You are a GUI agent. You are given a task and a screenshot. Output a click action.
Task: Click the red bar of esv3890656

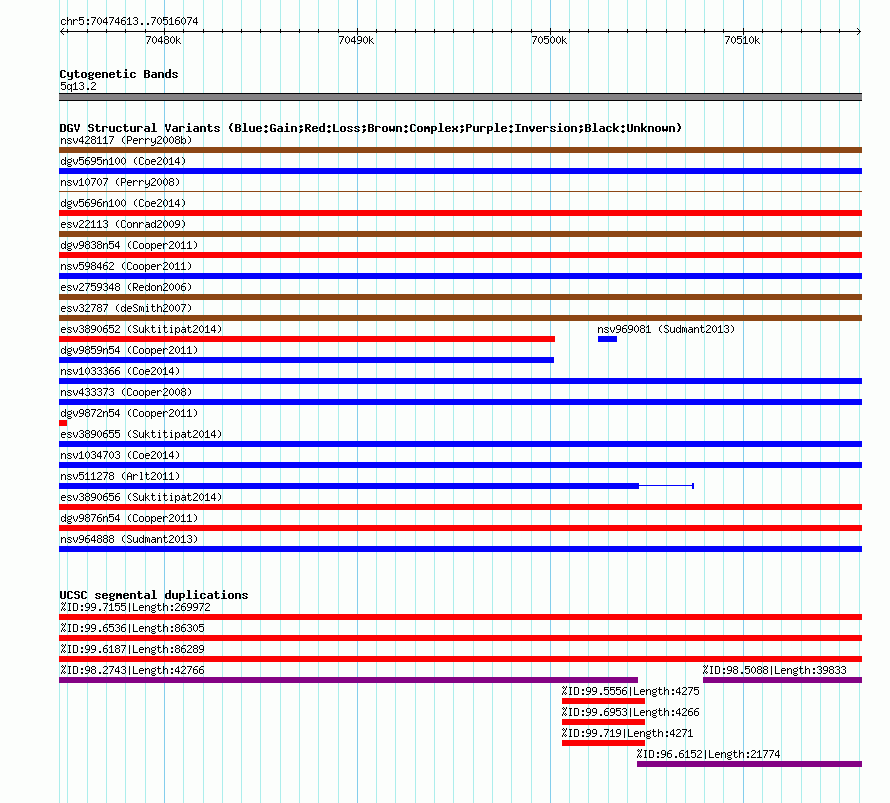(x=460, y=507)
